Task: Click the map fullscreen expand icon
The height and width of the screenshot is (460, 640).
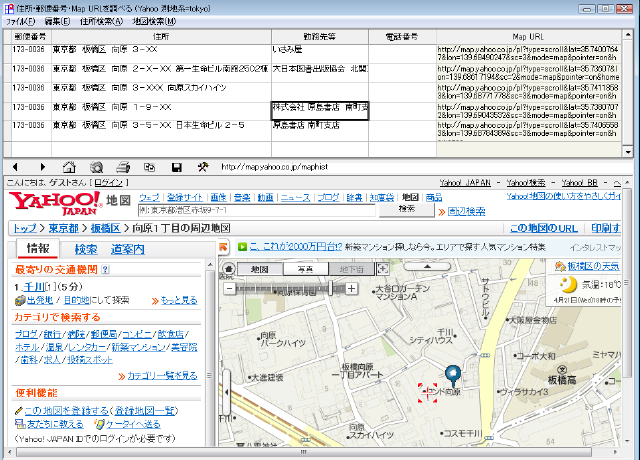Action: (x=382, y=269)
